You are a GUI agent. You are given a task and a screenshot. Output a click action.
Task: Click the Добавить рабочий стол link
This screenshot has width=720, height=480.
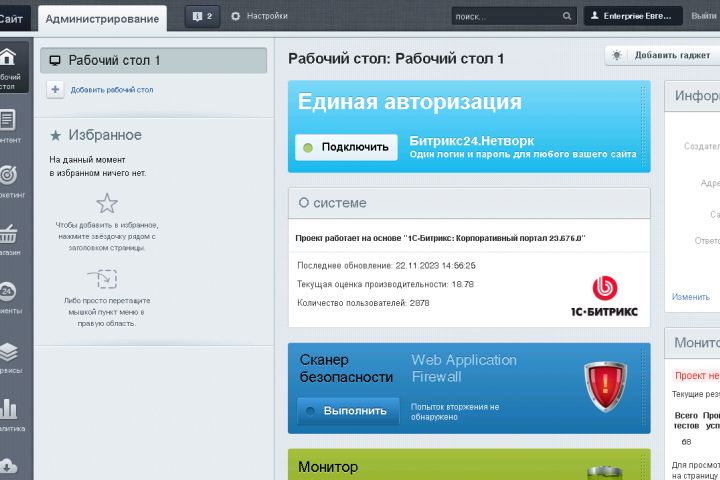[112, 90]
